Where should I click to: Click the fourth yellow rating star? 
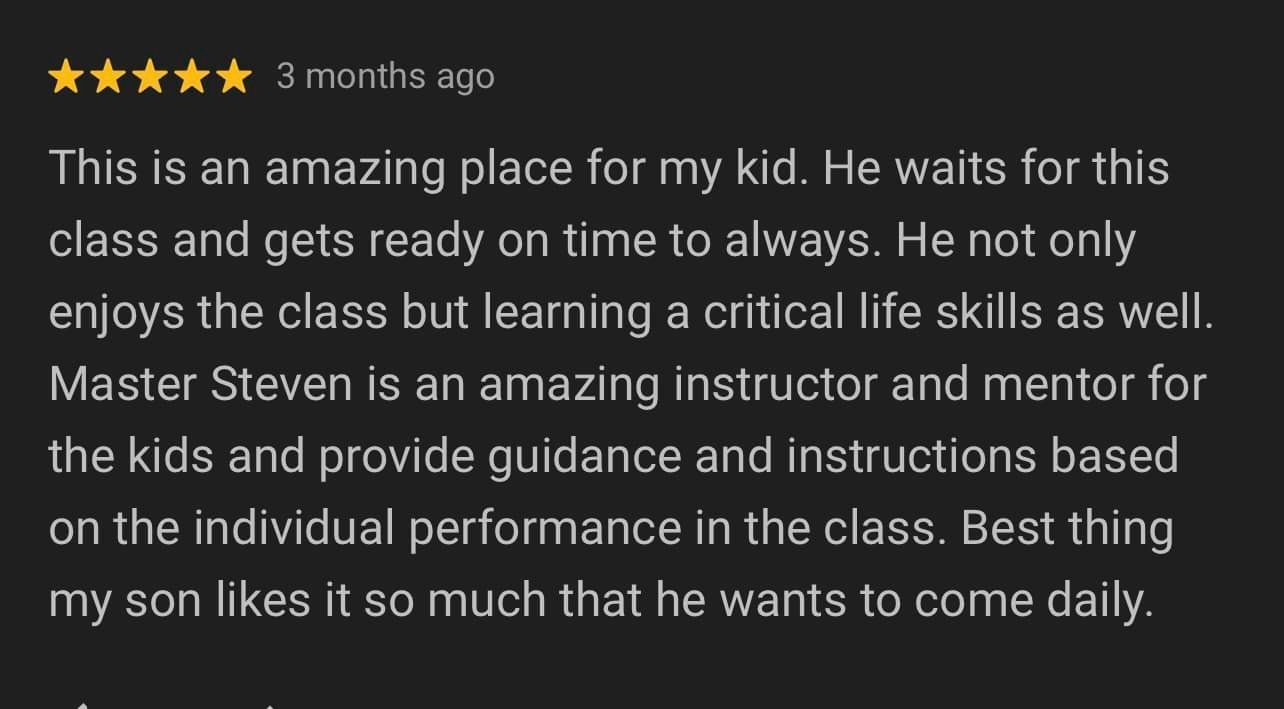coord(192,77)
